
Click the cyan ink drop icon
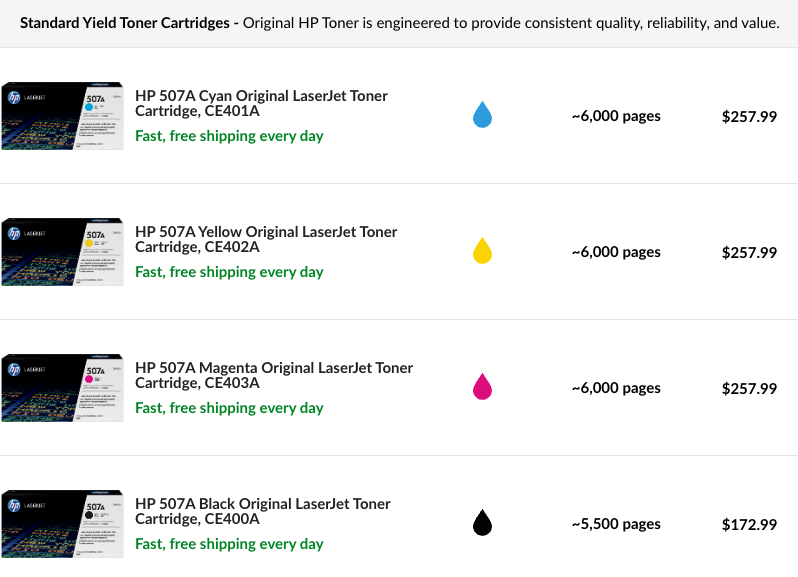tap(482, 114)
